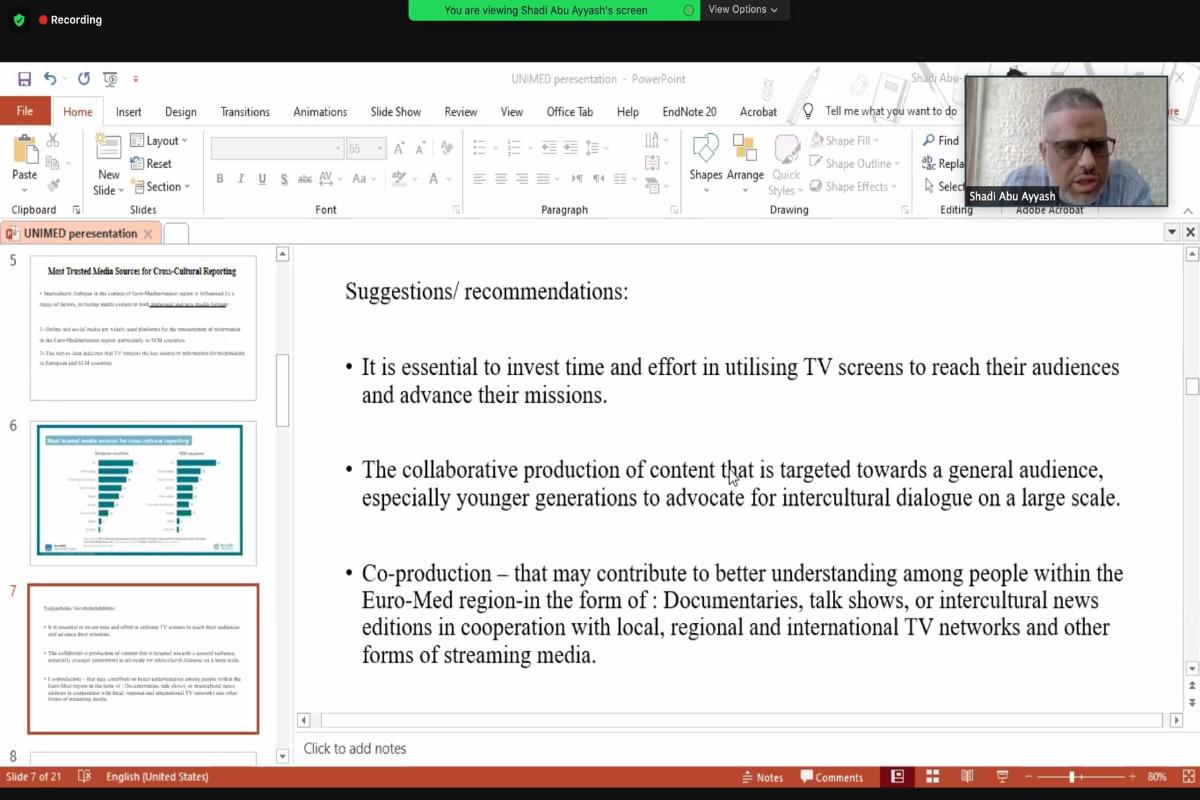This screenshot has width=1200, height=800.
Task: Switch to the Design ribbon tab
Action: tap(181, 112)
